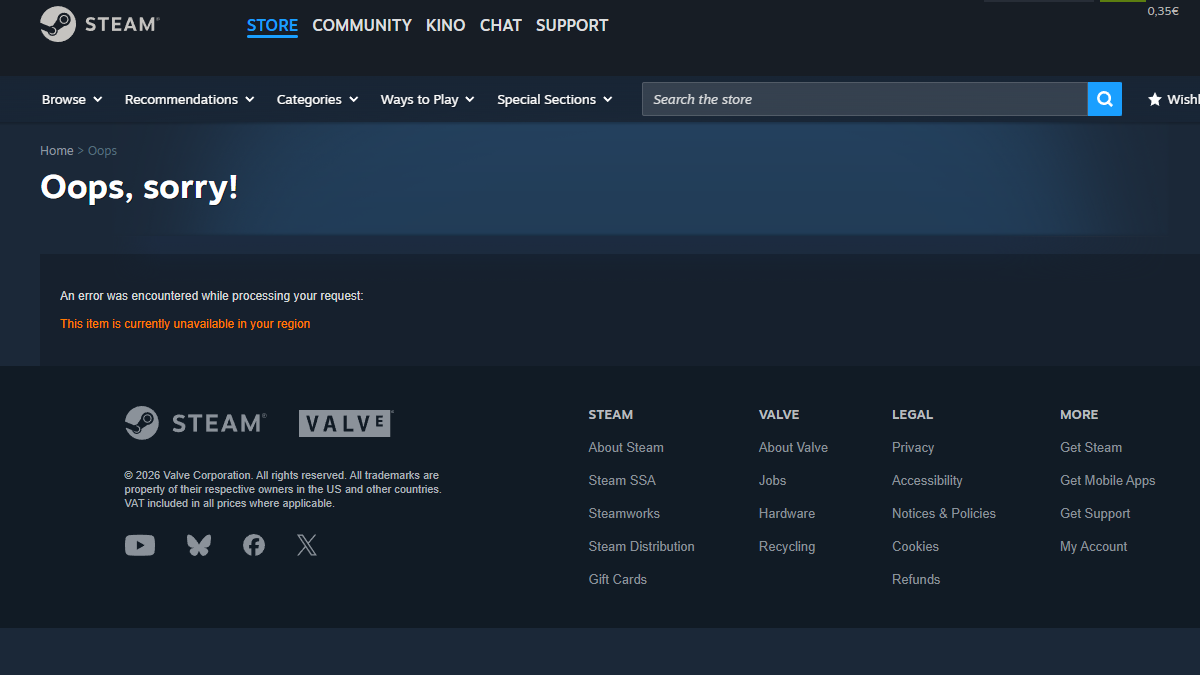This screenshot has width=1200, height=675.
Task: Open Steam's Bluesky butterfly icon
Action: (199, 545)
